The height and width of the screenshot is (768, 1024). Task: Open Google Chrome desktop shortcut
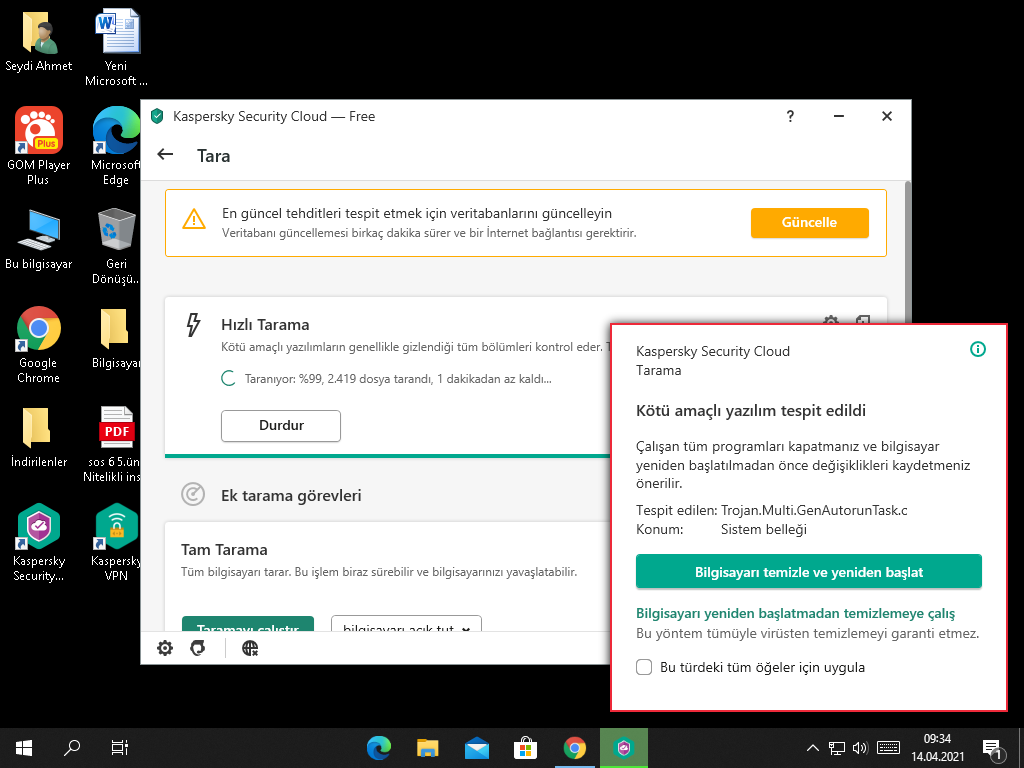(38, 345)
